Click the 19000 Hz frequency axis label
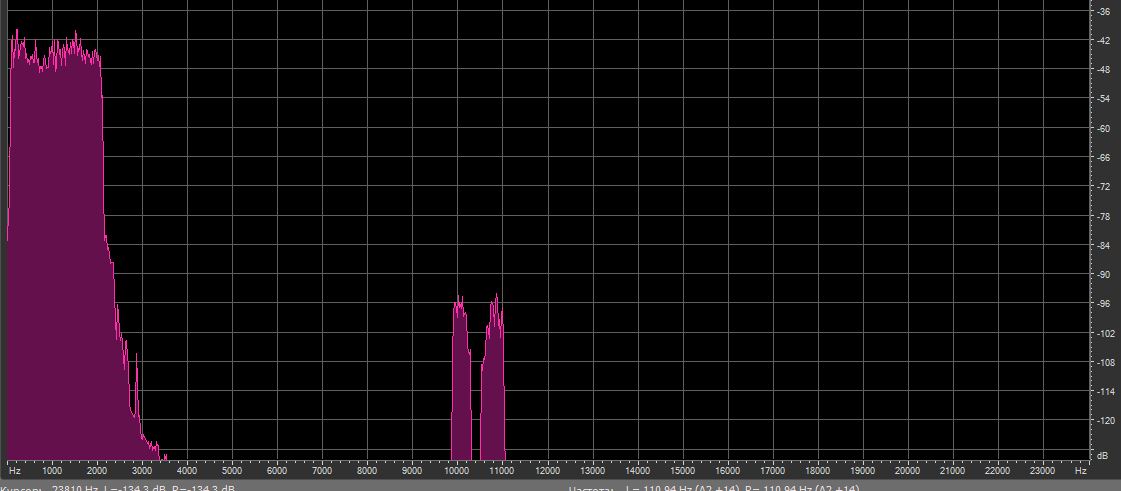 pos(862,472)
